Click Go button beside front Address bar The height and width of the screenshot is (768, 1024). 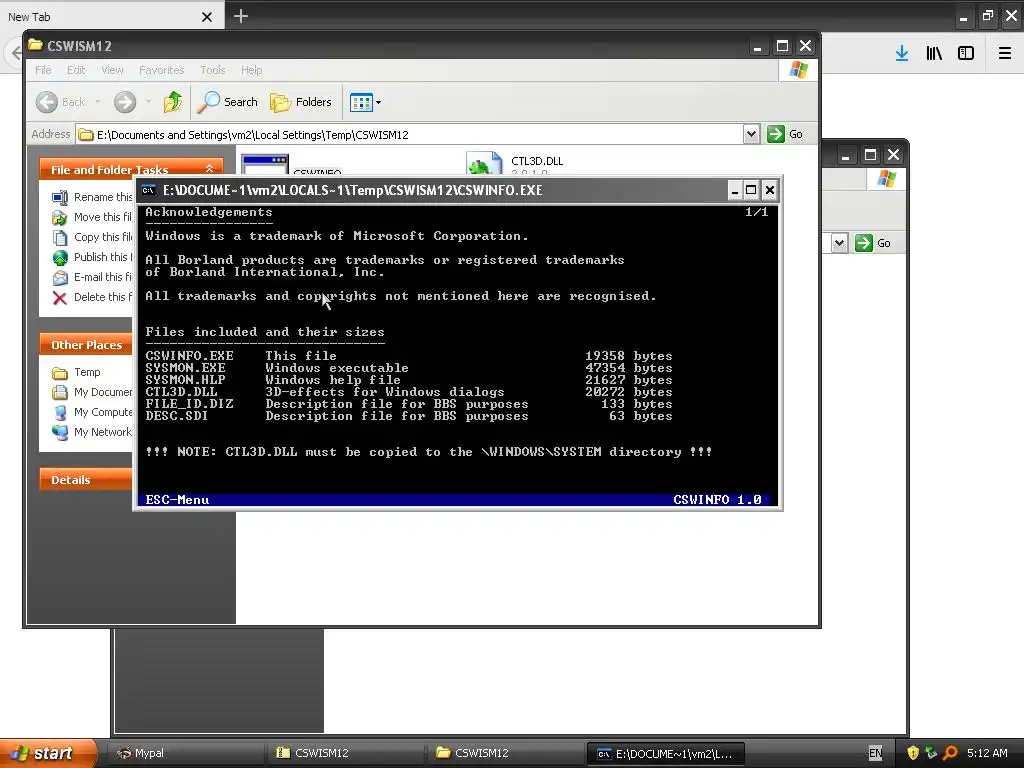pos(785,134)
